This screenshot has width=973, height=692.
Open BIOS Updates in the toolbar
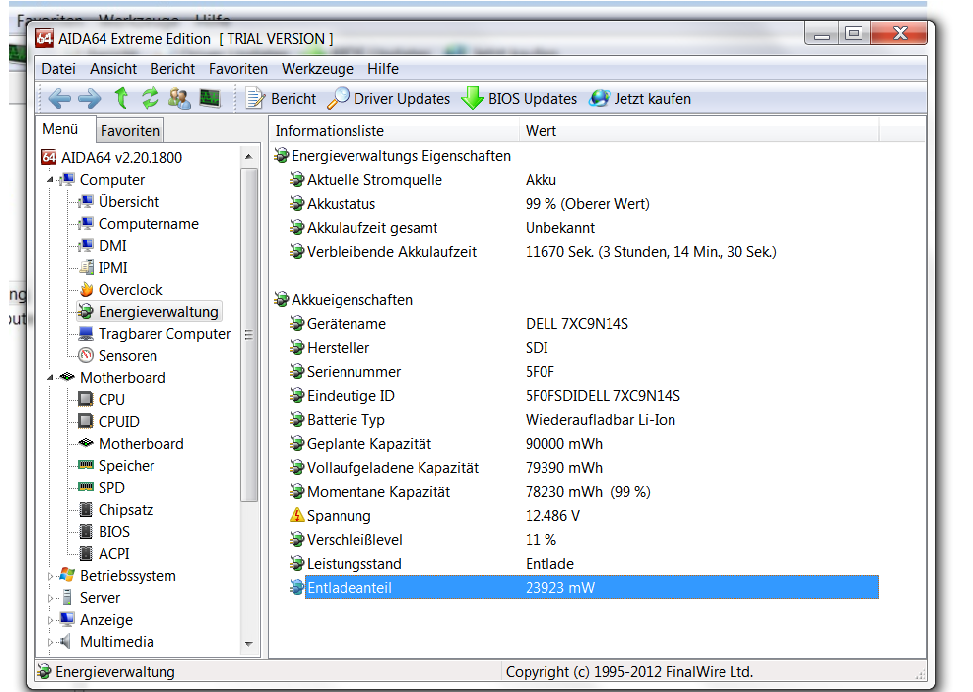(520, 99)
